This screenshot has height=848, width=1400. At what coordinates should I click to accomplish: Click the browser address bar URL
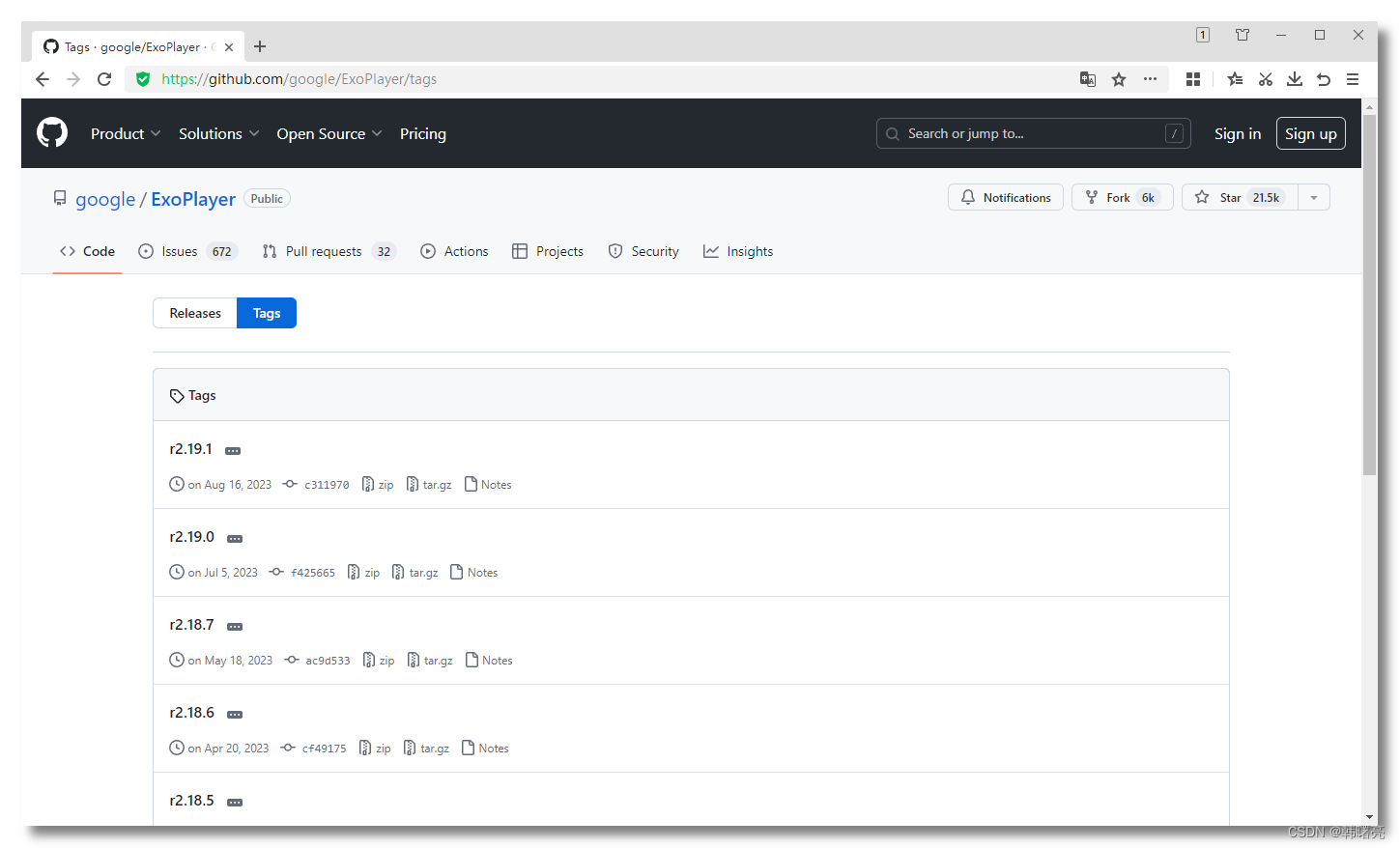[300, 79]
